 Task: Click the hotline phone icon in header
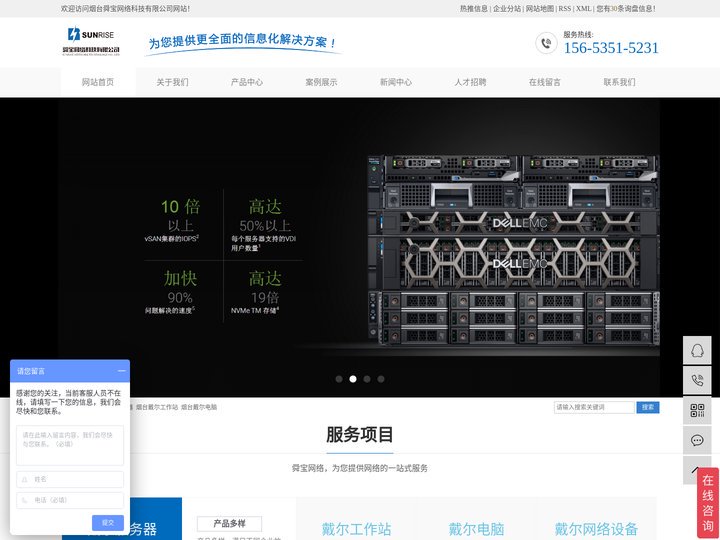(x=546, y=43)
